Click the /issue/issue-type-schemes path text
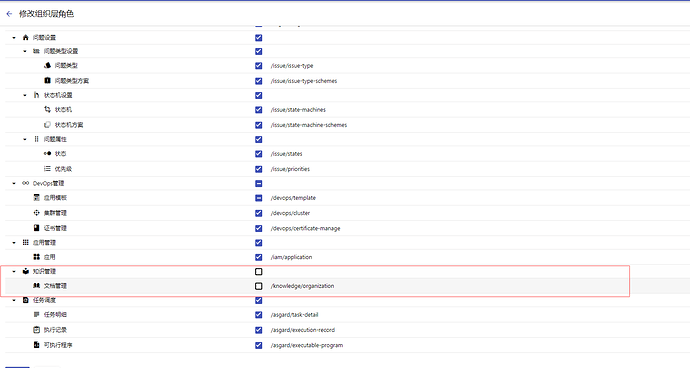Image resolution: width=690 pixels, height=368 pixels. pyautogui.click(x=304, y=81)
